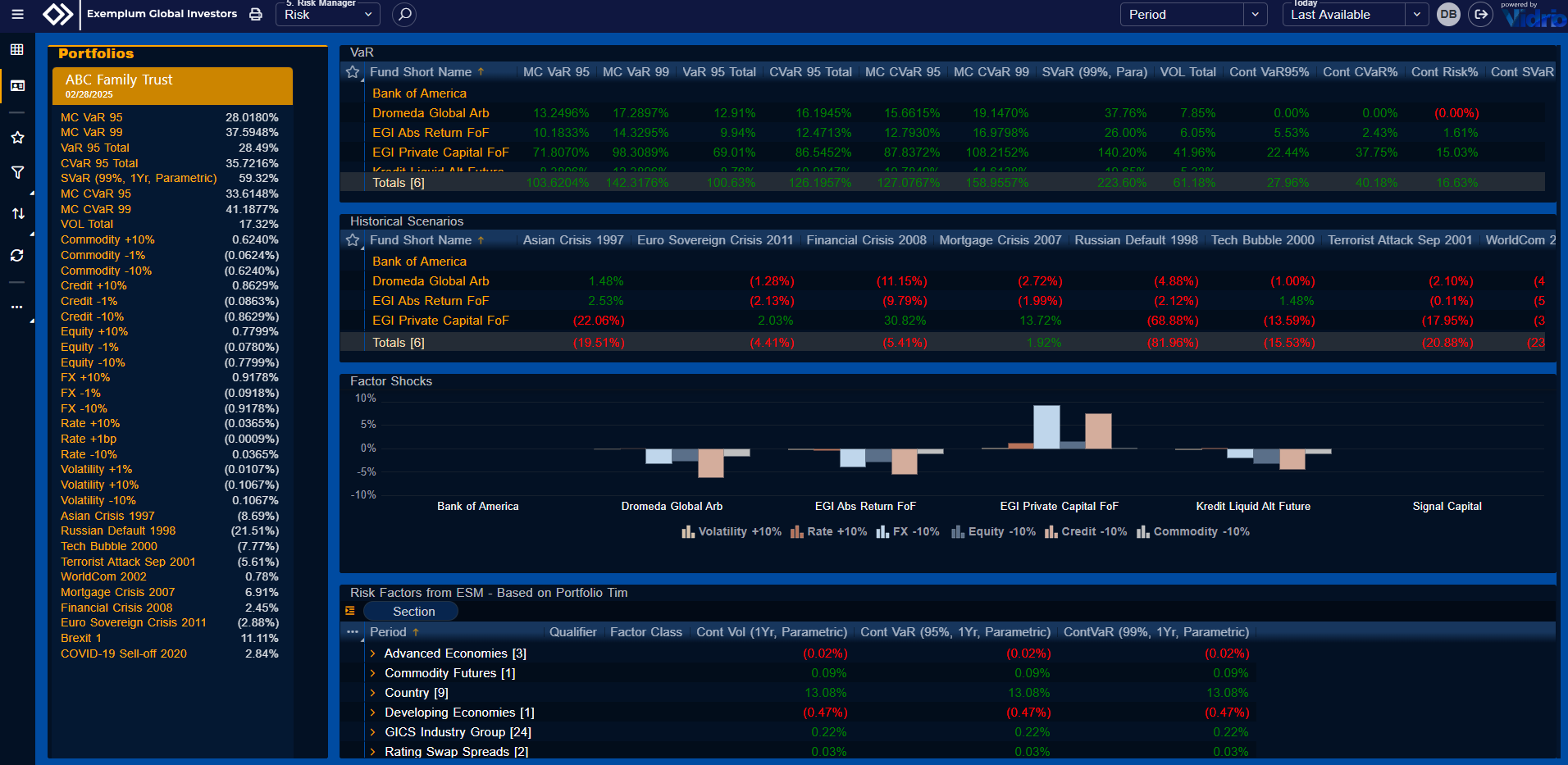Sort by Financial Crisis 2008 column

(x=866, y=240)
